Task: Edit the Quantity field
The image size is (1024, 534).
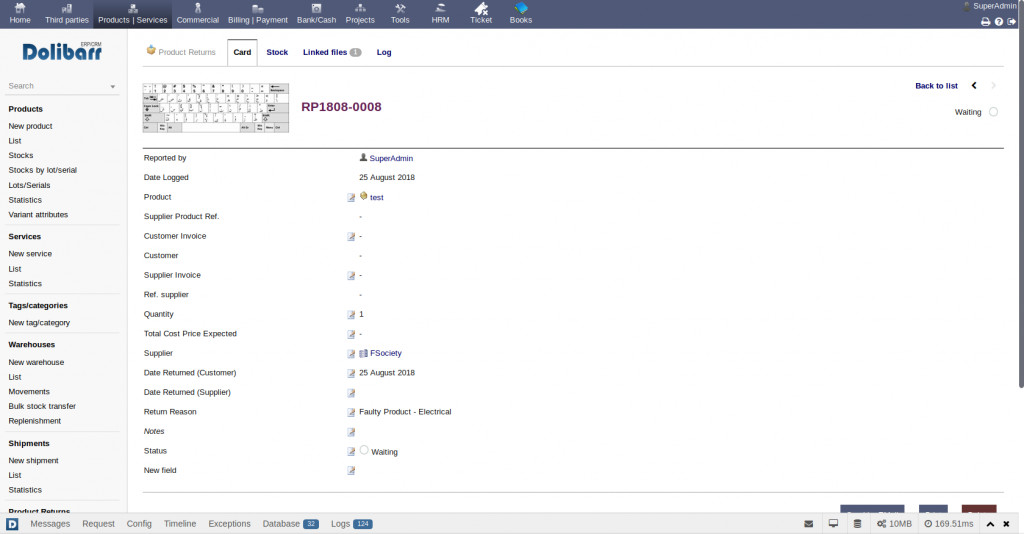Action: pyautogui.click(x=351, y=315)
